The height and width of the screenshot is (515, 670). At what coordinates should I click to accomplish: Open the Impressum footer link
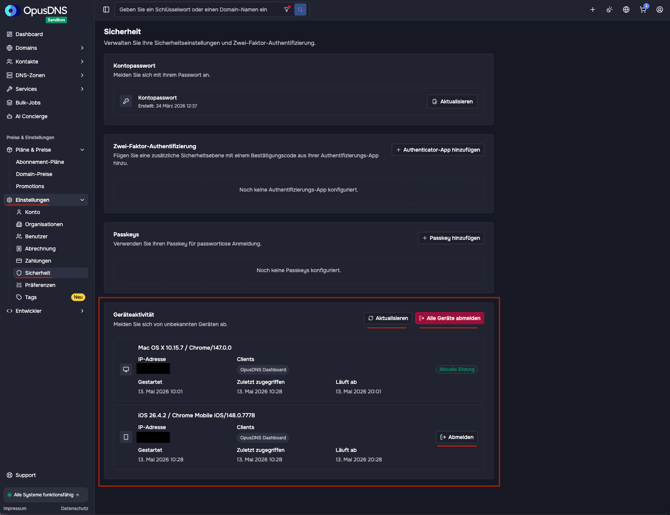click(x=15, y=509)
